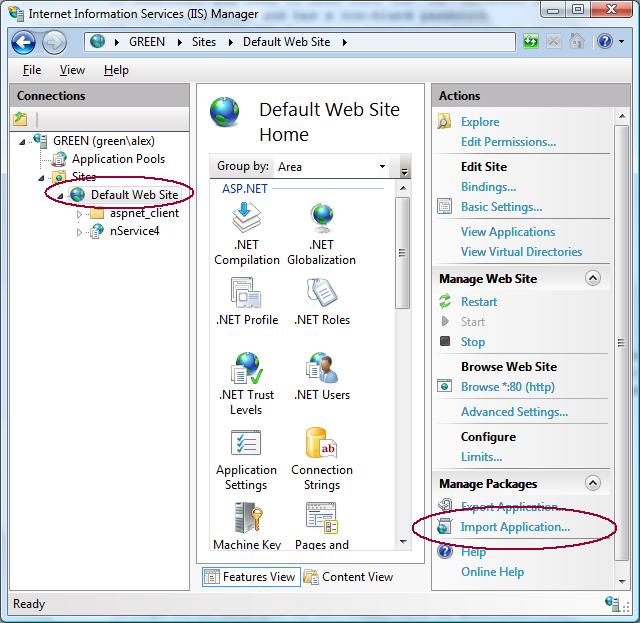Screen dimensions: 640x623
Task: Click the Create New Connection icon
Action: tap(20, 119)
